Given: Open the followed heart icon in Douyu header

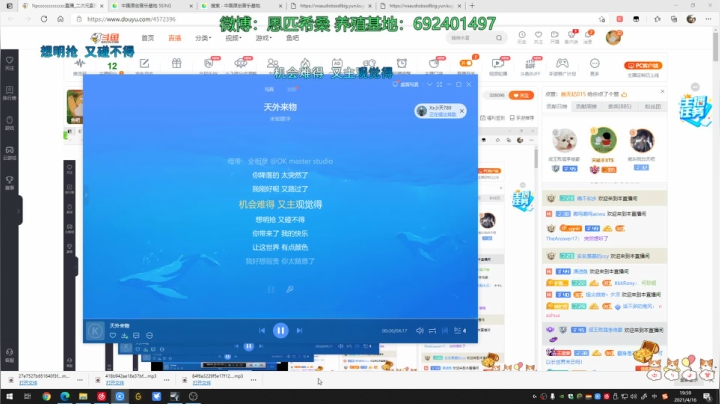Looking at the screenshot, I should pyautogui.click(x=538, y=37).
